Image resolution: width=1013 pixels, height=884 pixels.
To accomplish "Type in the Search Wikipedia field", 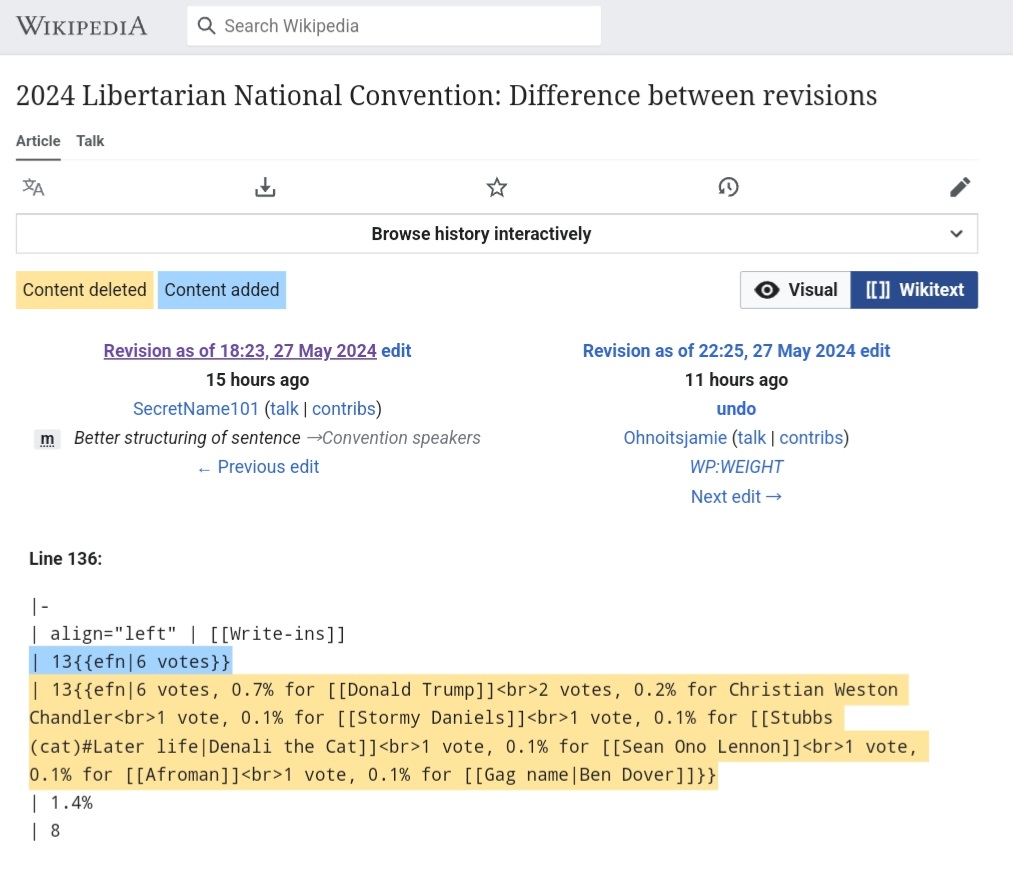I will pos(394,26).
